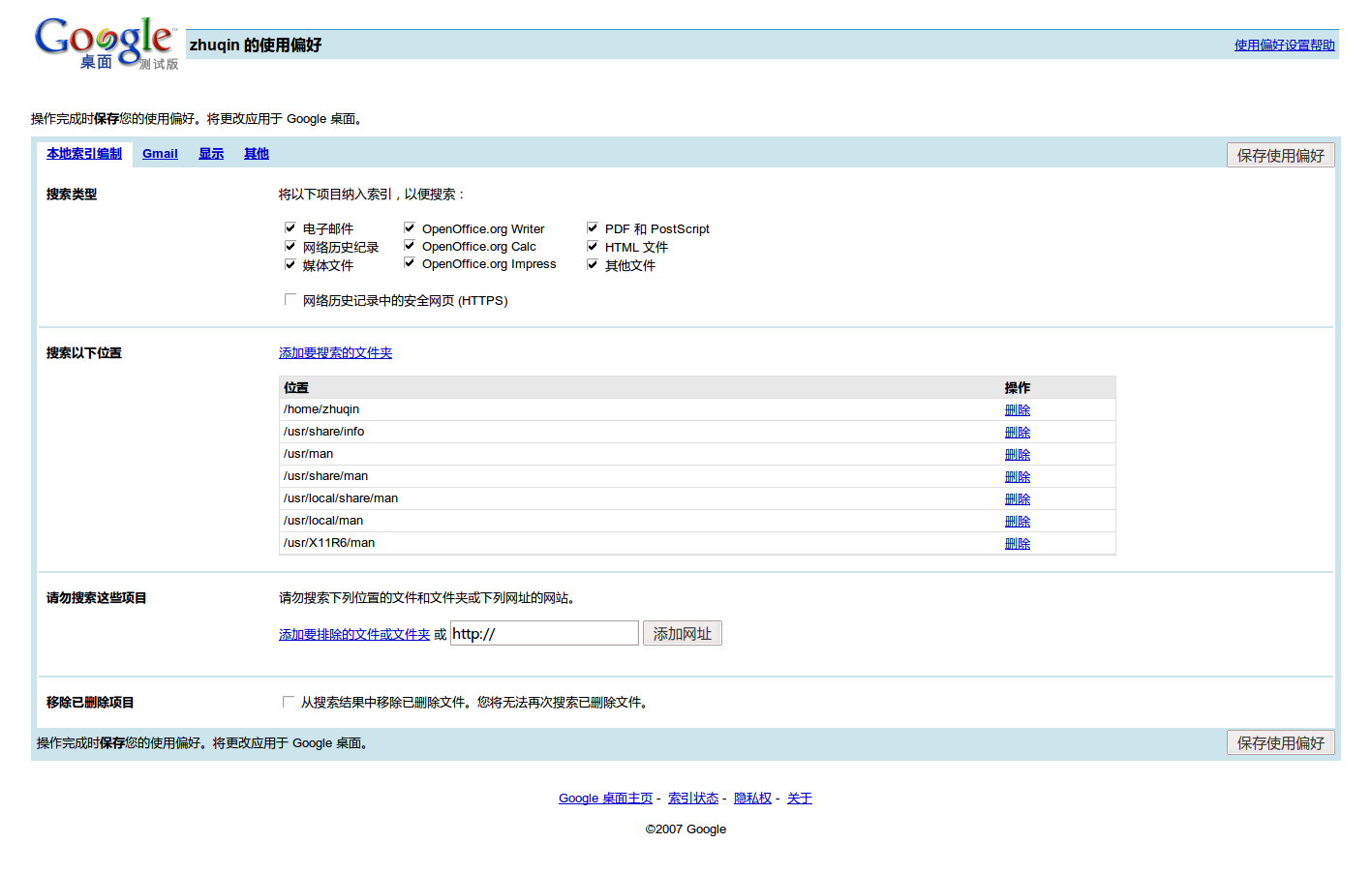The height and width of the screenshot is (874, 1372).
Task: Click 搜索以下位置 section label
Action: (84, 353)
